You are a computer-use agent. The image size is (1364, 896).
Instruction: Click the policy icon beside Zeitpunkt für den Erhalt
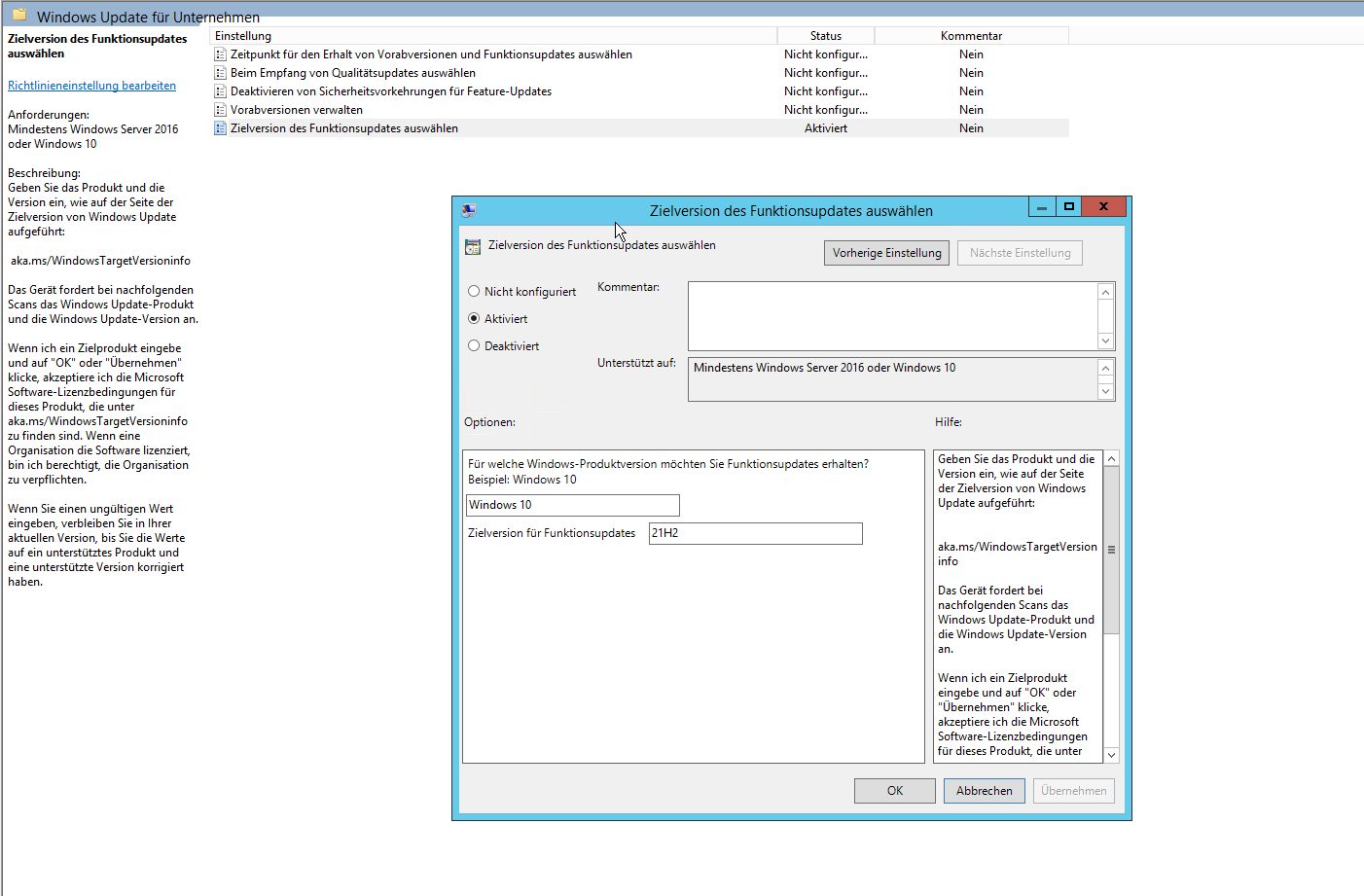click(x=221, y=54)
